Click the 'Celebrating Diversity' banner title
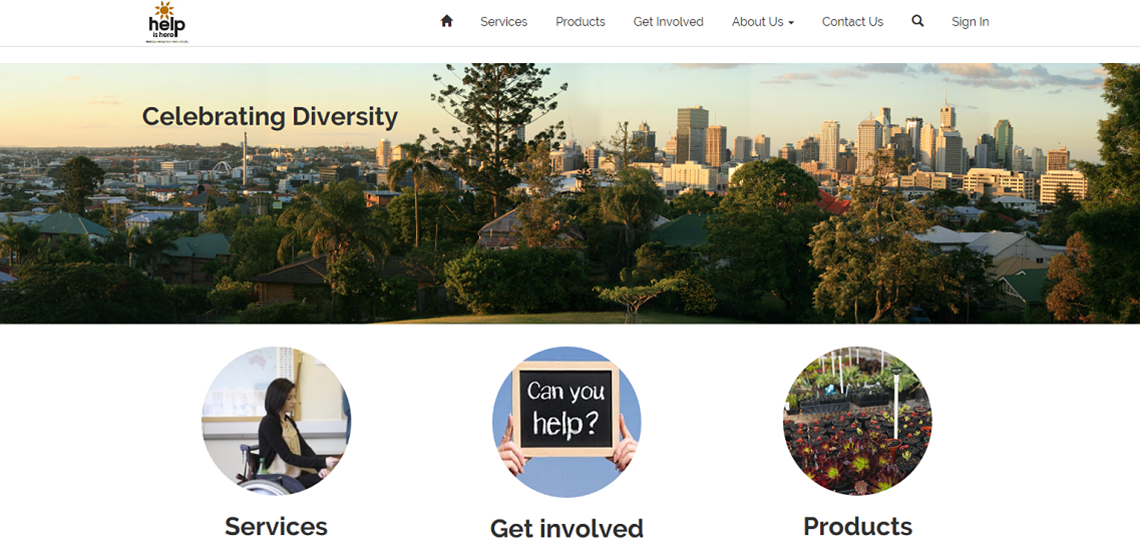 270,117
